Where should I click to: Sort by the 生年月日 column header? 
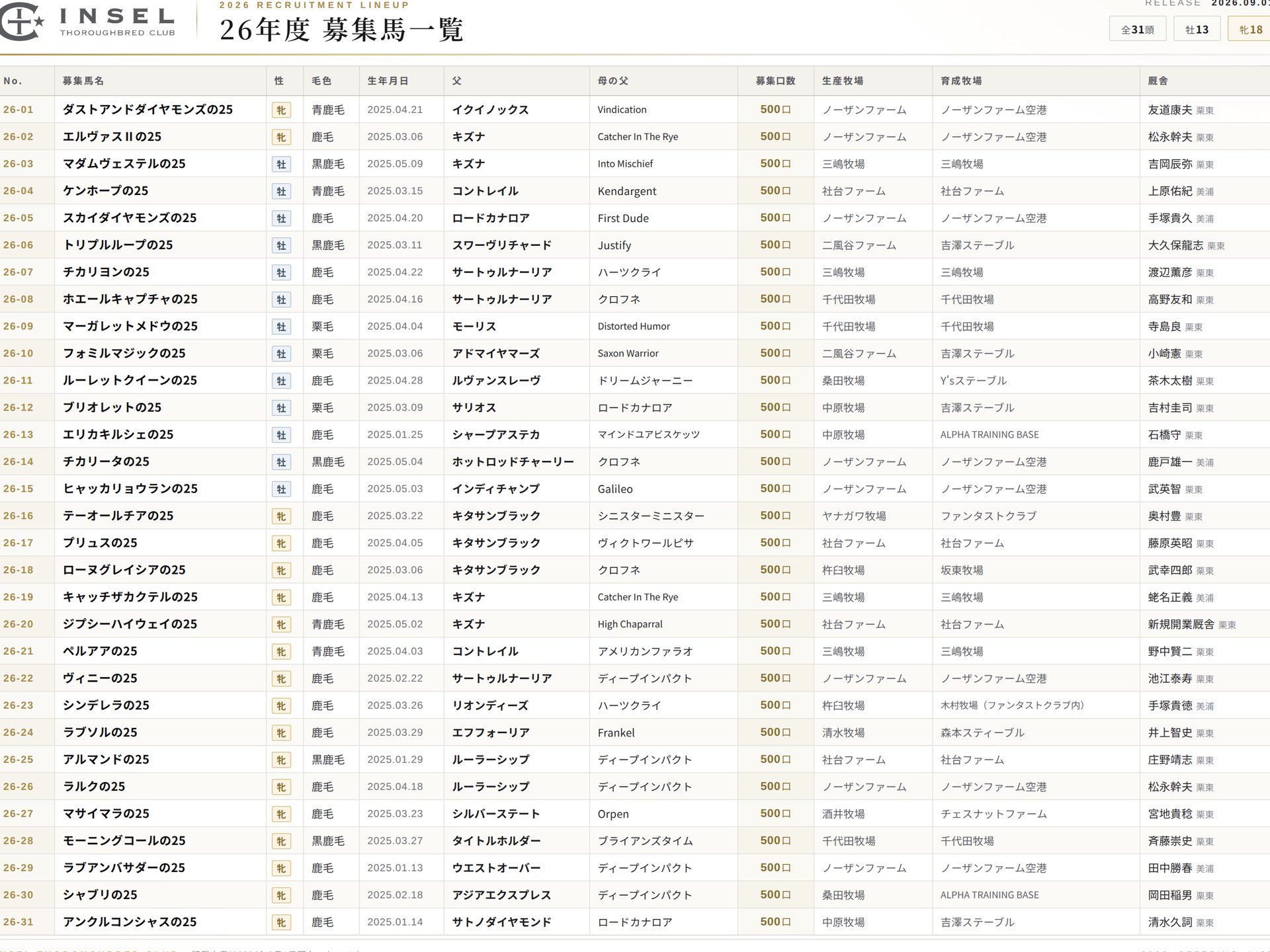coord(388,81)
